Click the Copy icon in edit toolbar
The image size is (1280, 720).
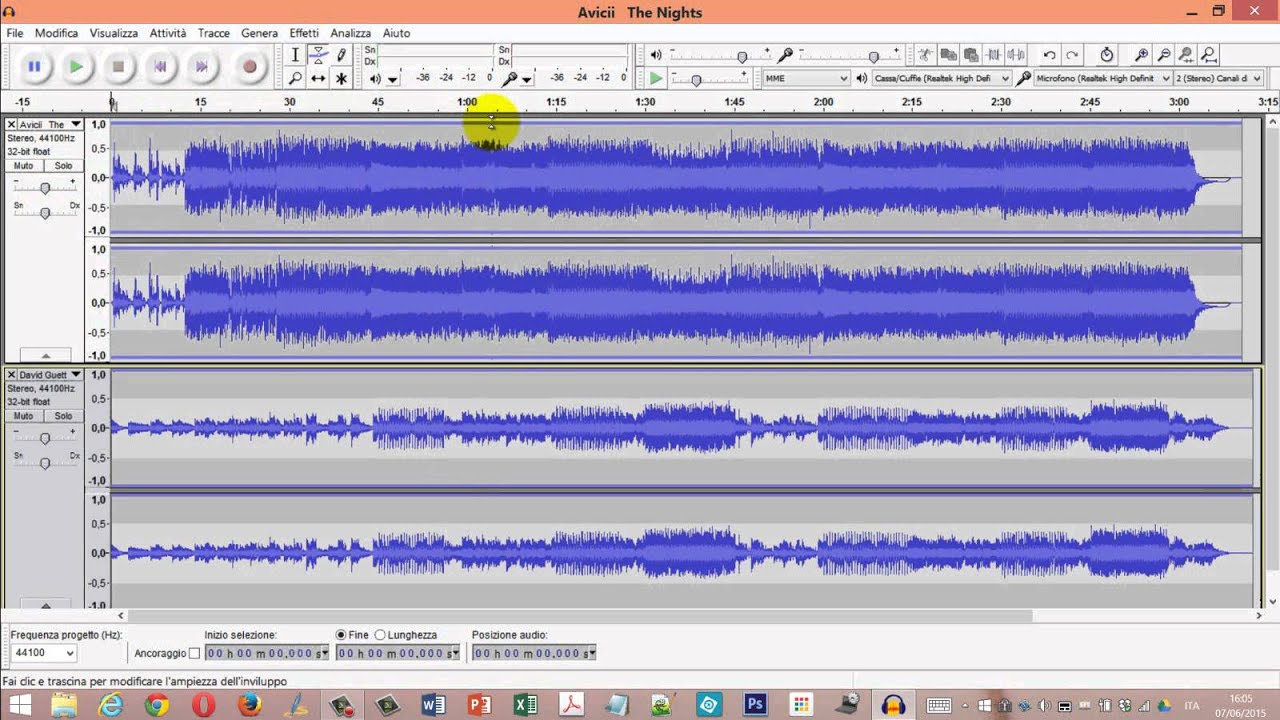click(x=948, y=55)
